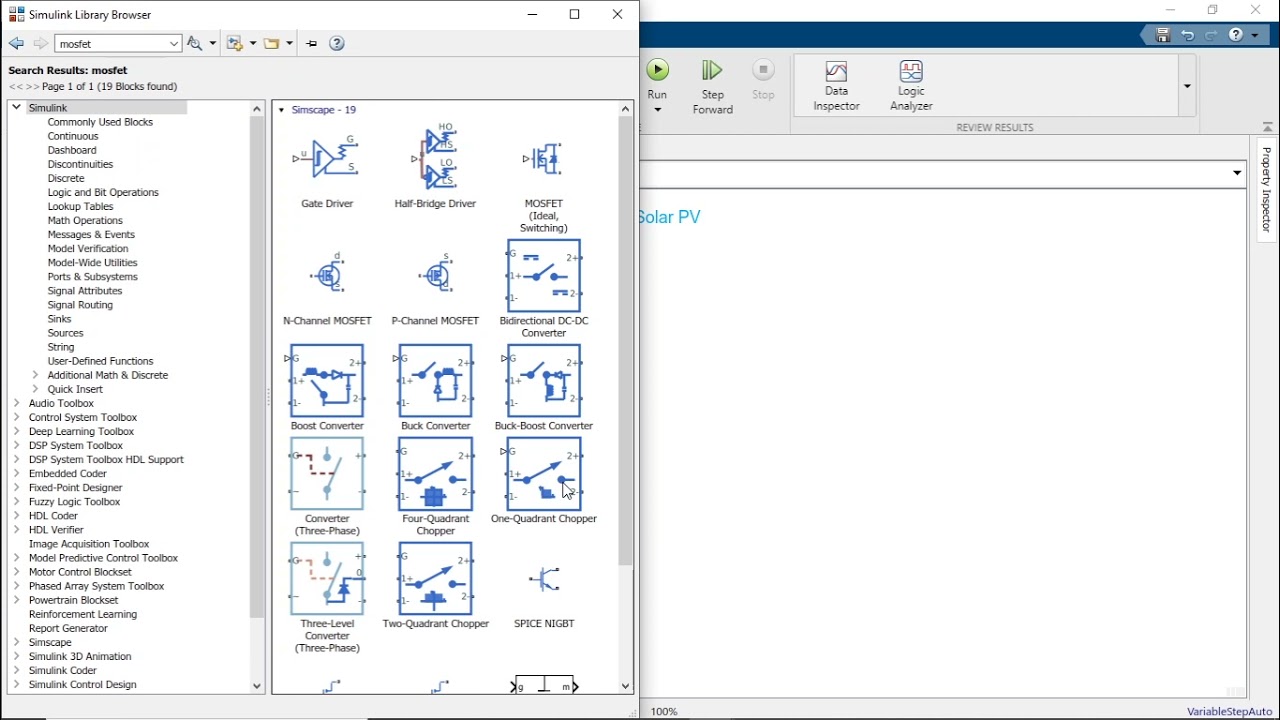Click the new model toolbar icon
Image resolution: width=1280 pixels, height=720 pixels.
click(x=235, y=43)
